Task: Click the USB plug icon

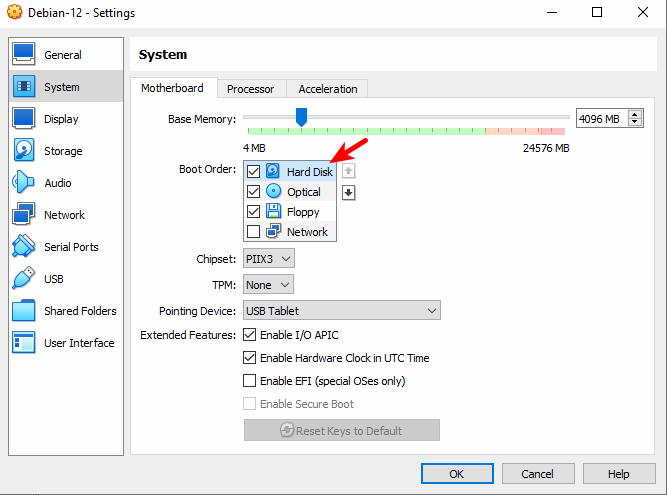Action: point(23,279)
